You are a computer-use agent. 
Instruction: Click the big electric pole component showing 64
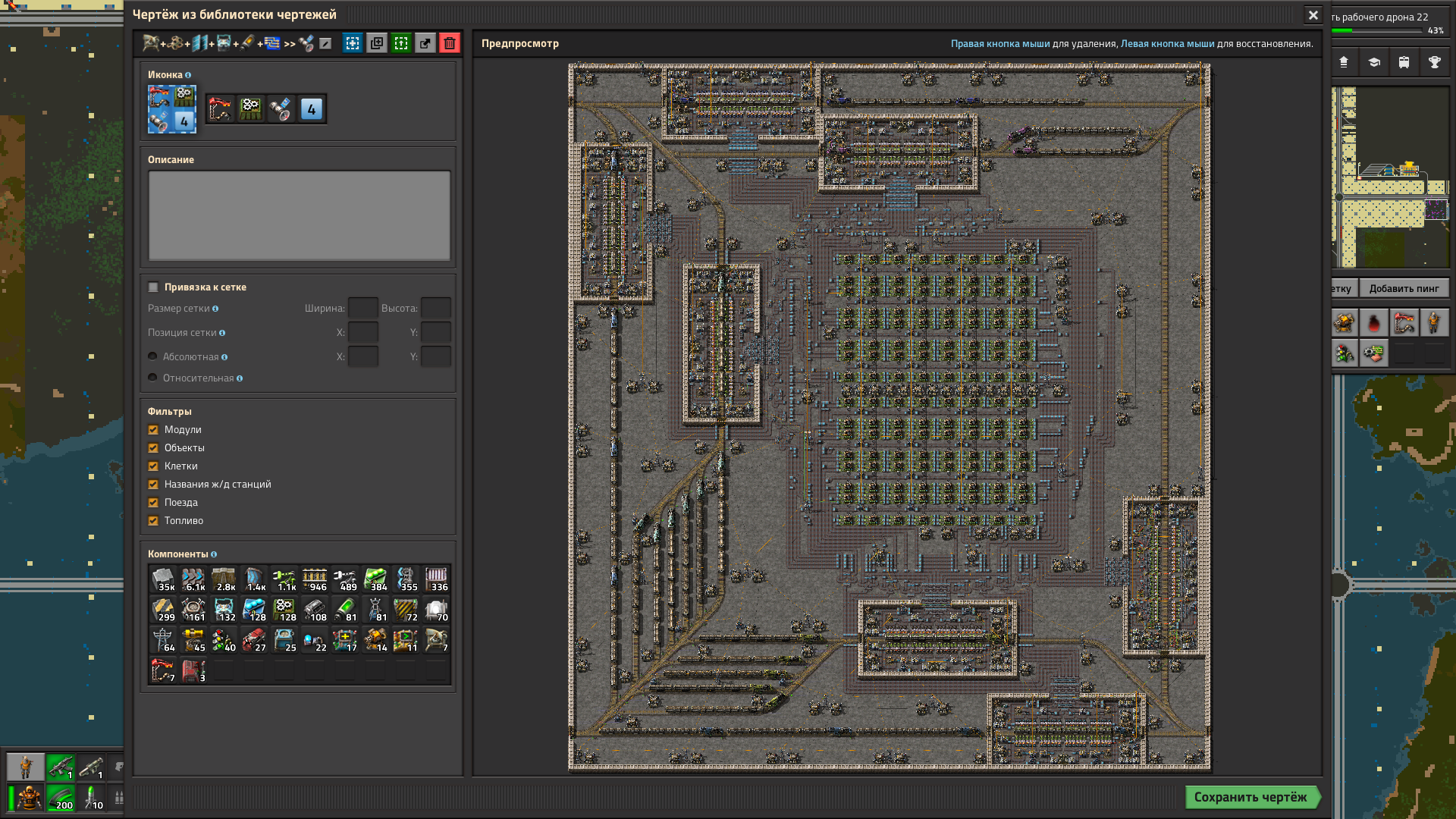click(x=163, y=640)
